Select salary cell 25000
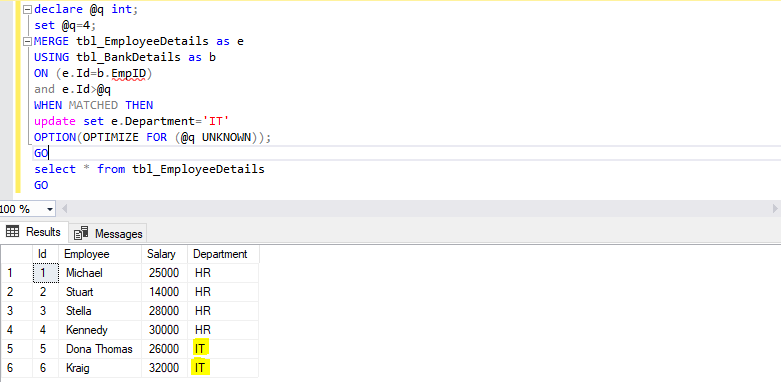Image resolution: width=781 pixels, height=382 pixels. (x=164, y=273)
